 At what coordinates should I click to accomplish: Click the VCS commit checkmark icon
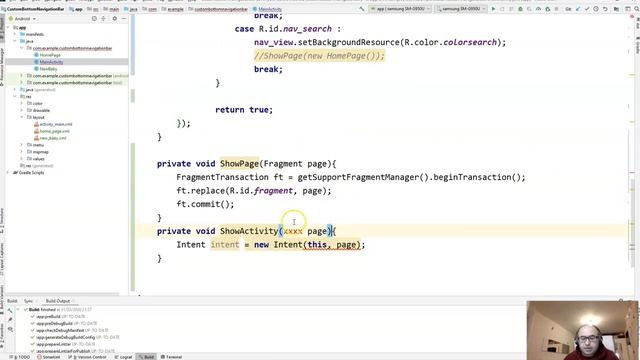587,9
